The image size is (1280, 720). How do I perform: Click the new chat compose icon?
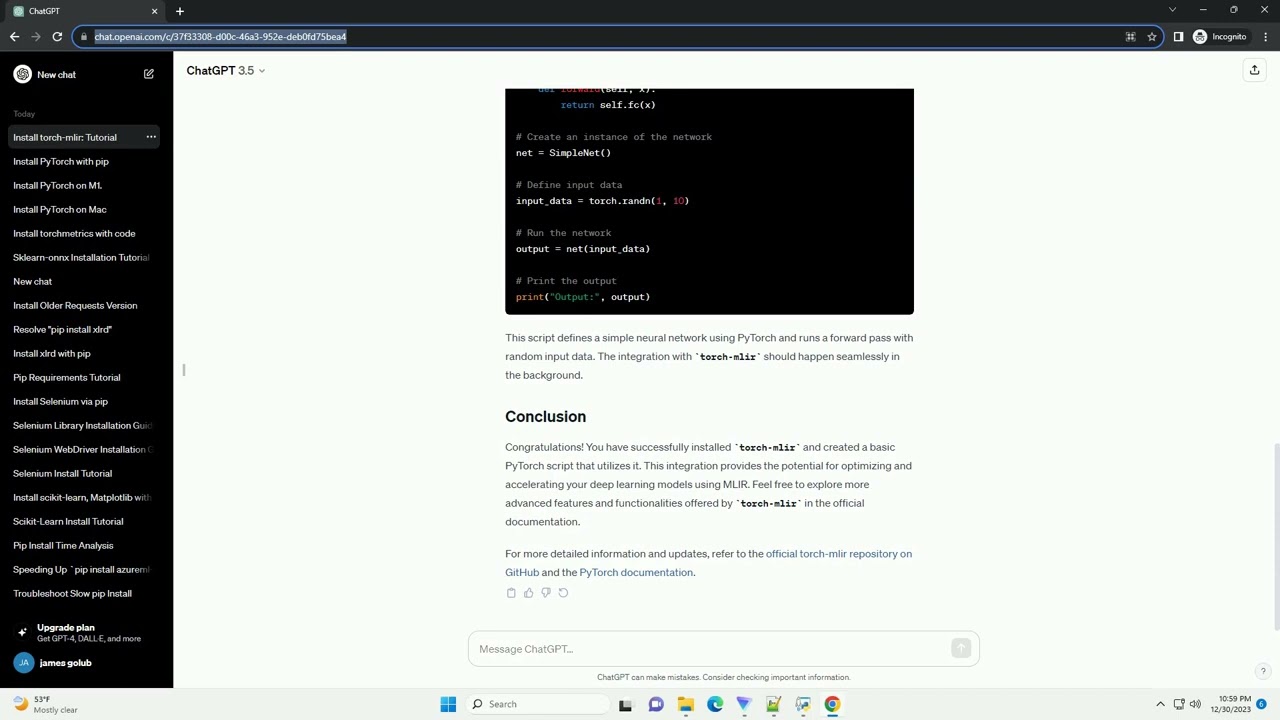pos(149,74)
